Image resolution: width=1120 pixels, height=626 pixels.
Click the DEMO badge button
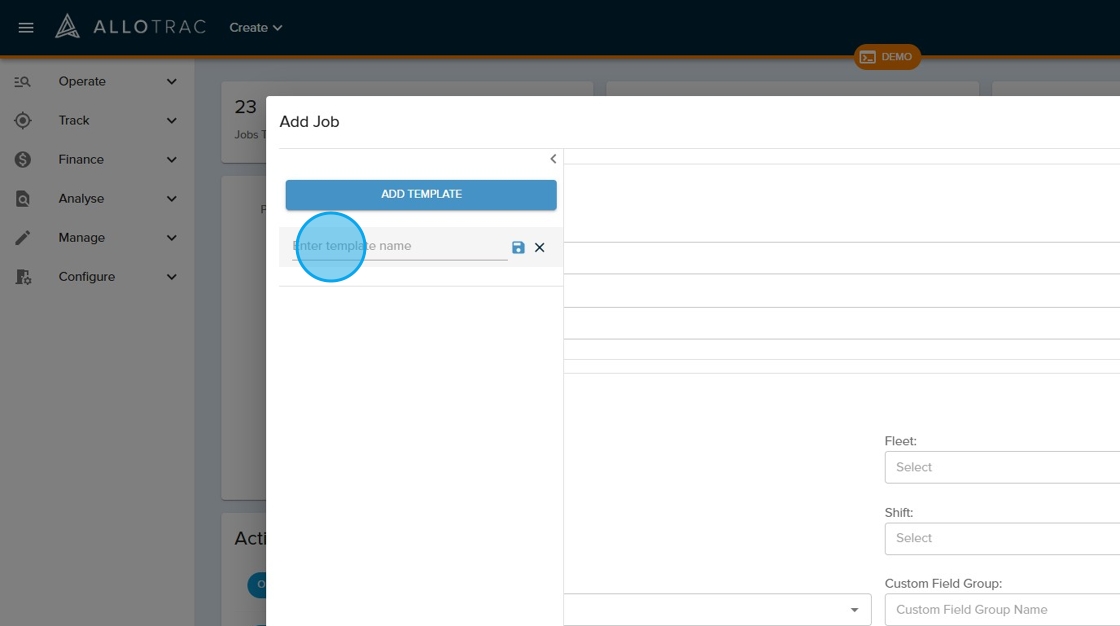(x=886, y=57)
